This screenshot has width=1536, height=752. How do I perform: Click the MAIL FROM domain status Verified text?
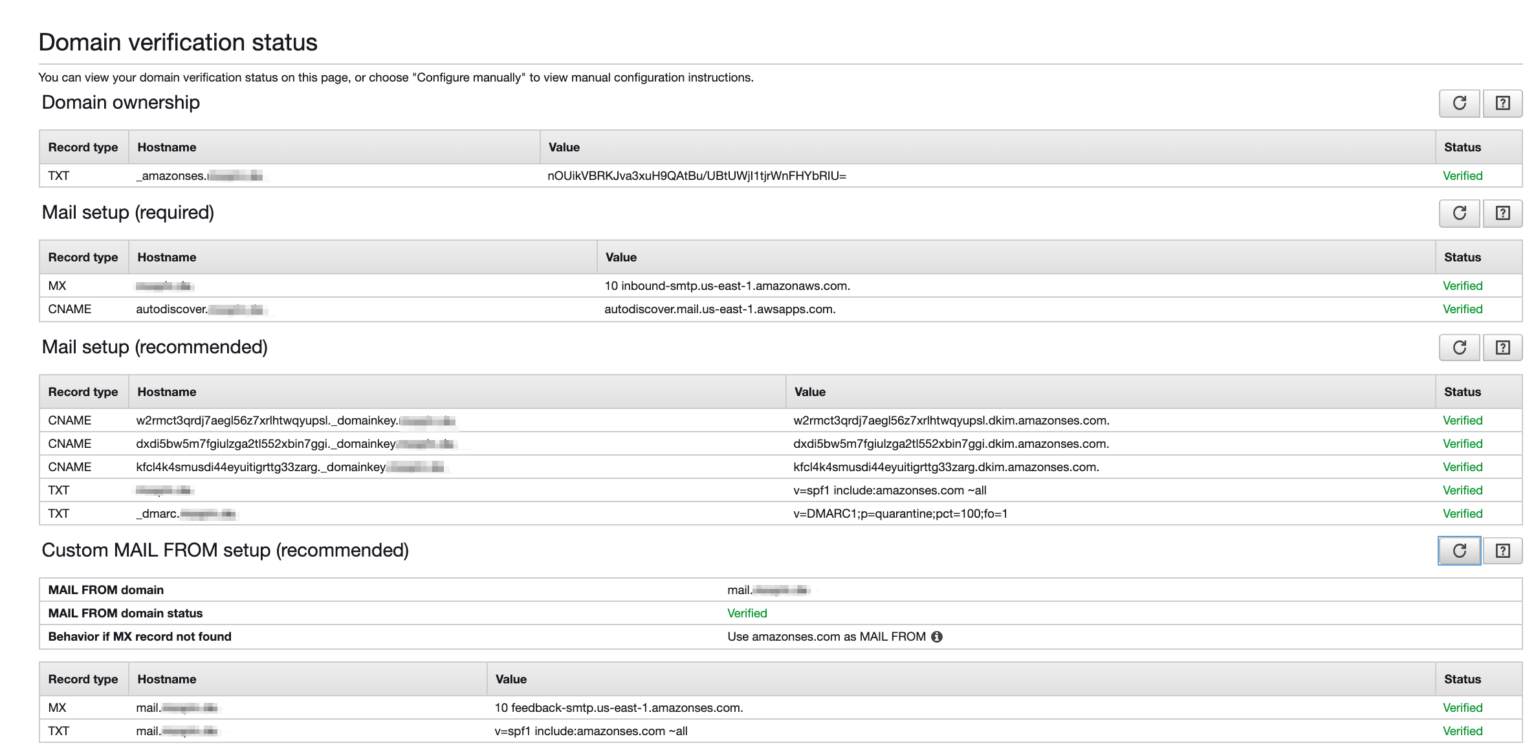pyautogui.click(x=747, y=613)
